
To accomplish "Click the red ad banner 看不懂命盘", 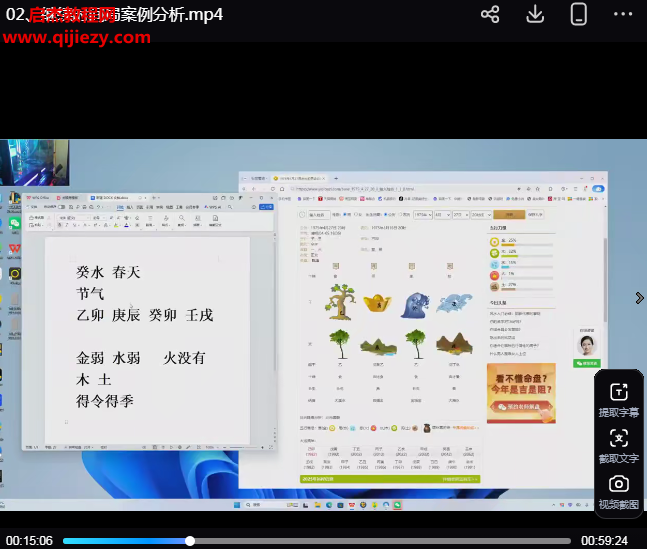I will tap(521, 393).
